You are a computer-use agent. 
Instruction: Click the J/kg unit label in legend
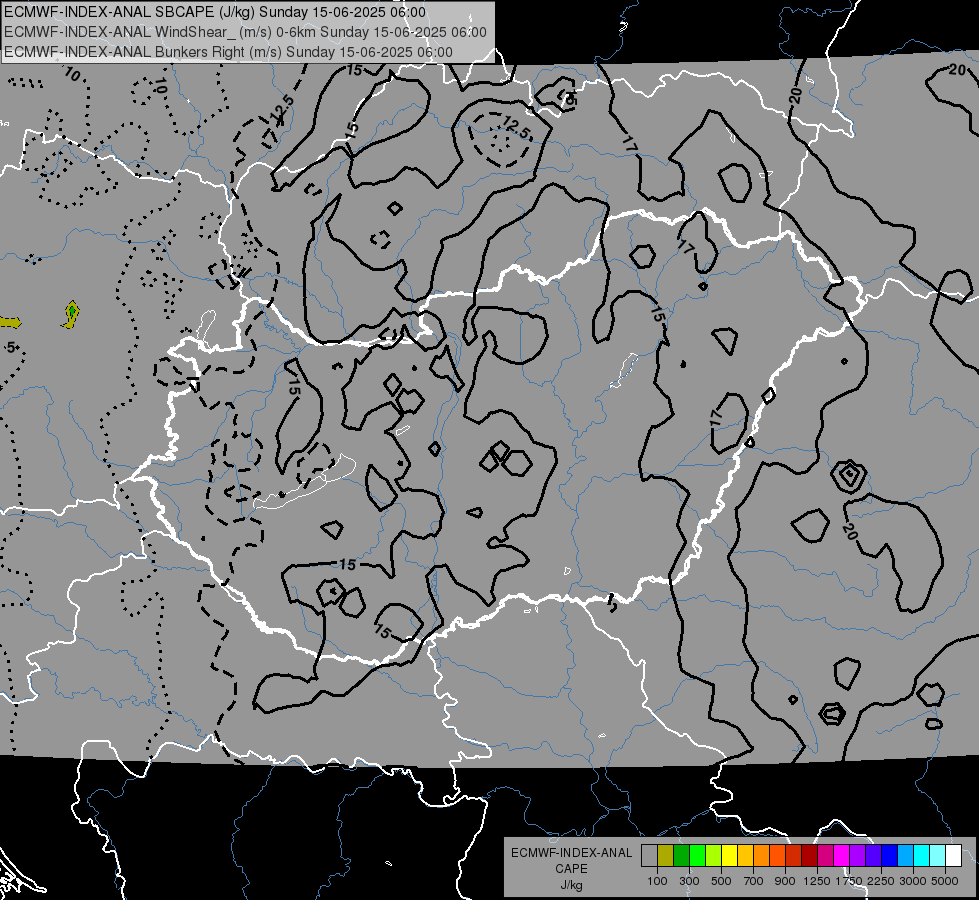point(571,885)
